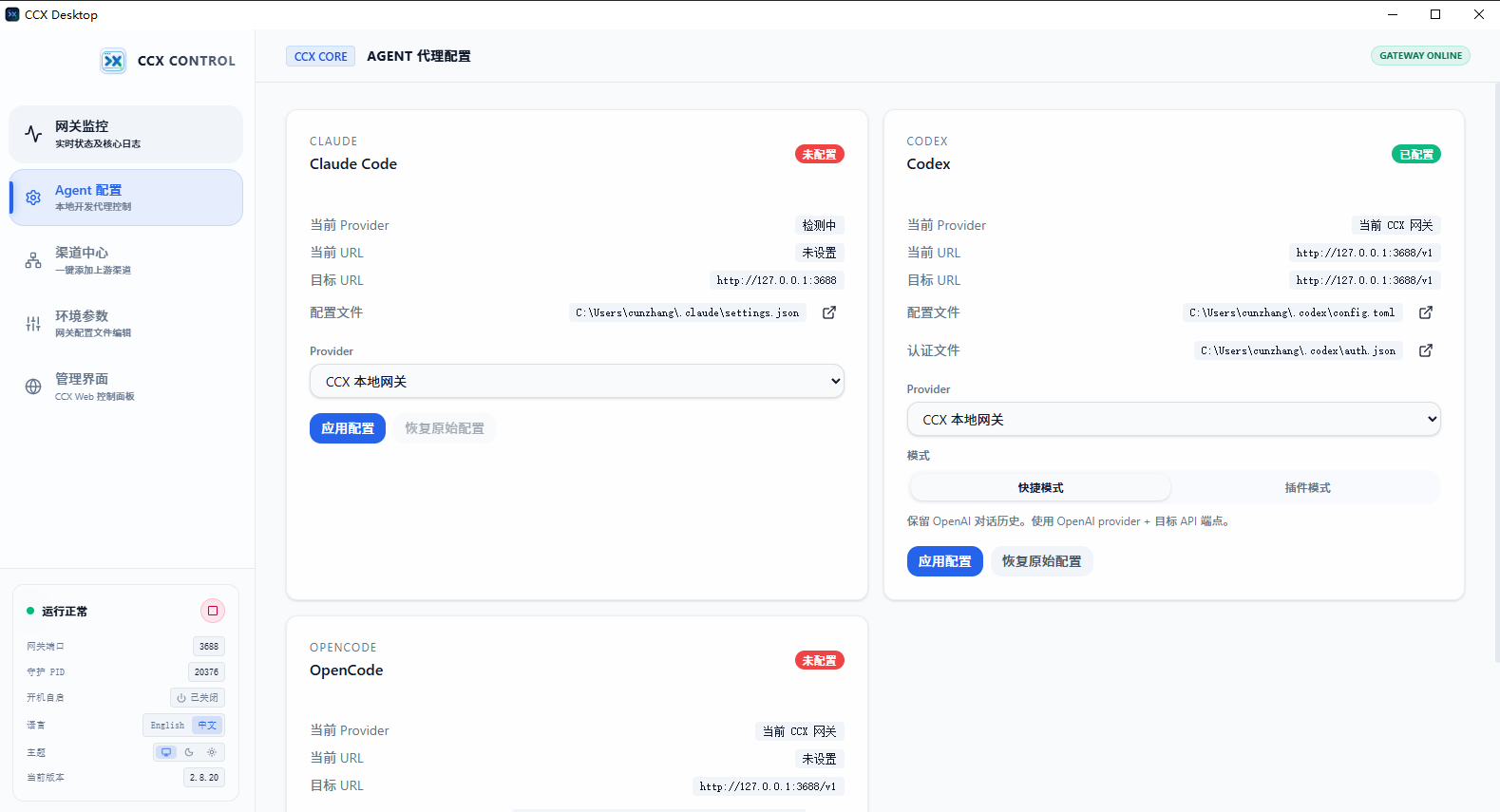This screenshot has width=1500, height=812.
Task: Click Claude target URL http://127.0.0.1:3688
Action: (776, 280)
